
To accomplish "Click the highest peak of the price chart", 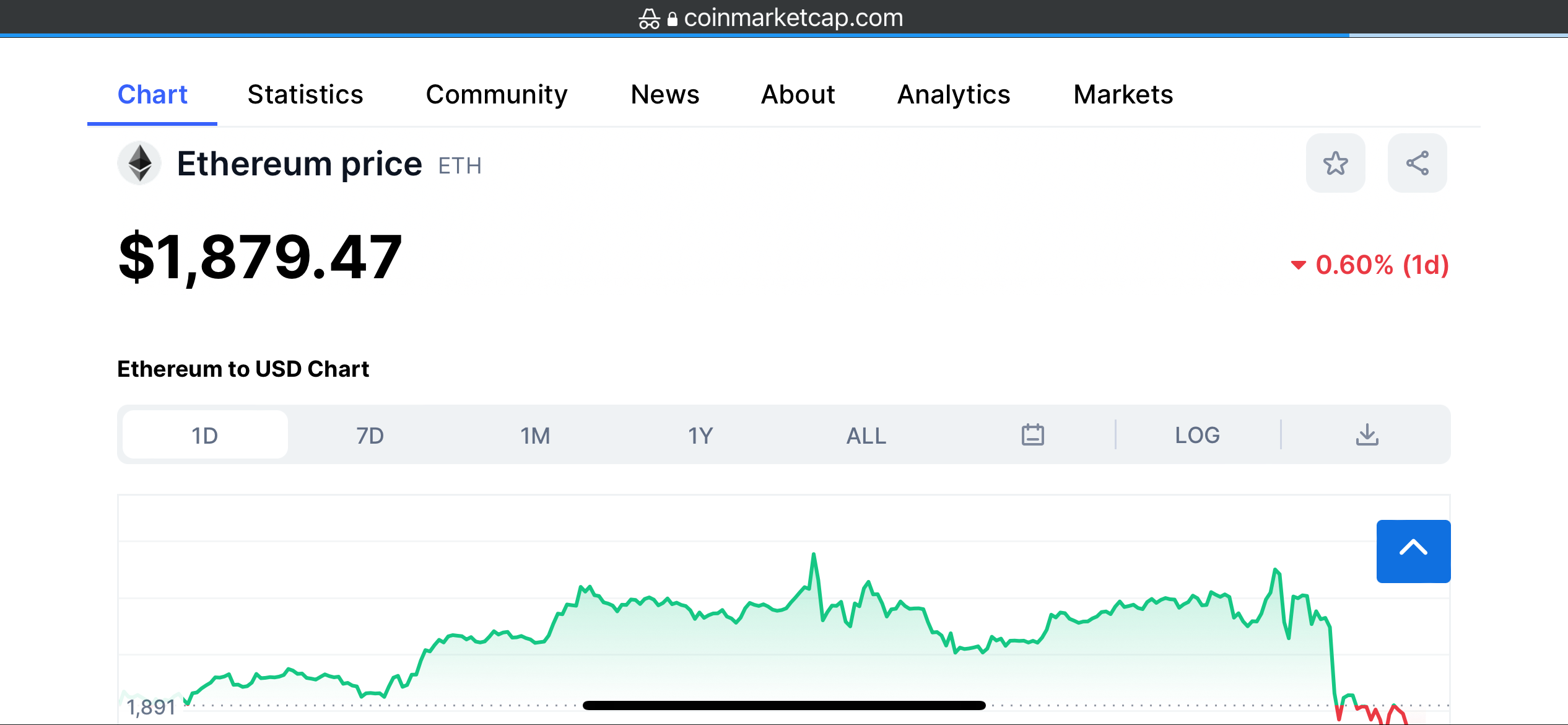I will tap(813, 555).
